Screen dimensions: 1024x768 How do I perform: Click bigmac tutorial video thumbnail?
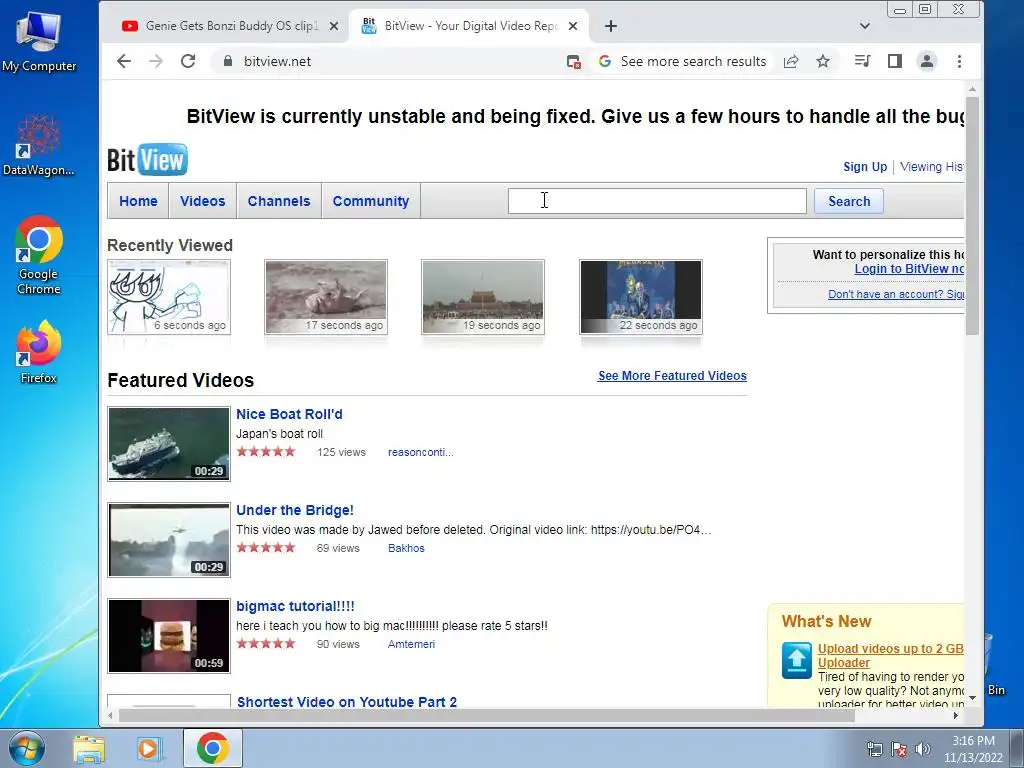pos(168,636)
